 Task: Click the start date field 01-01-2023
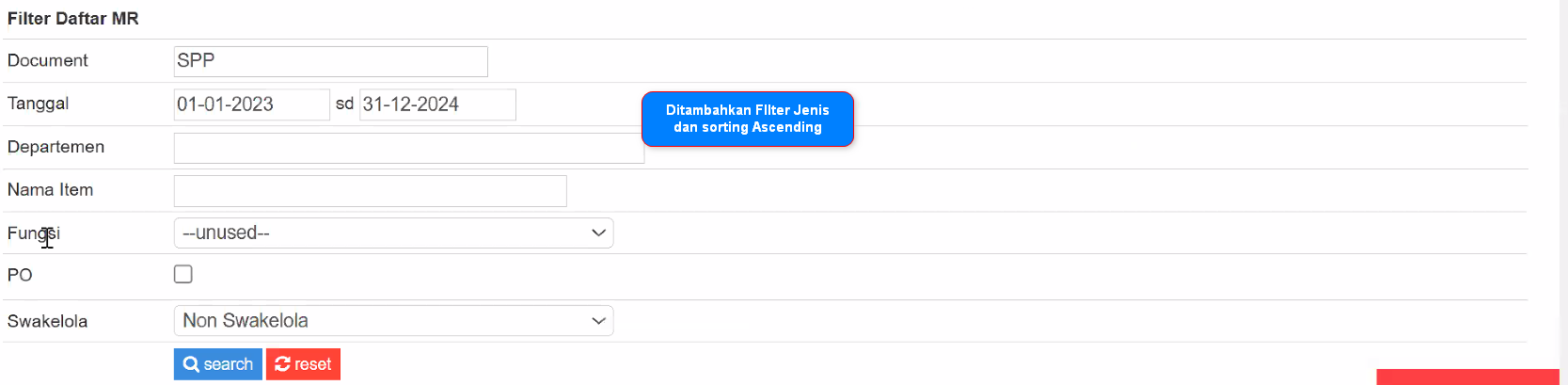(x=251, y=104)
